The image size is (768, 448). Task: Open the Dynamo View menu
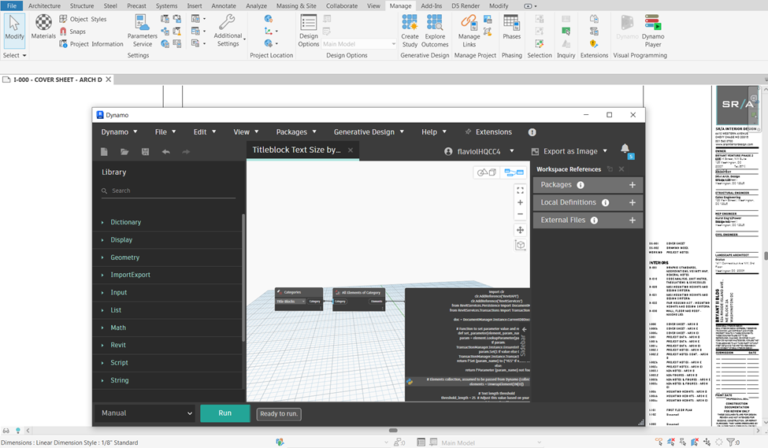point(245,132)
